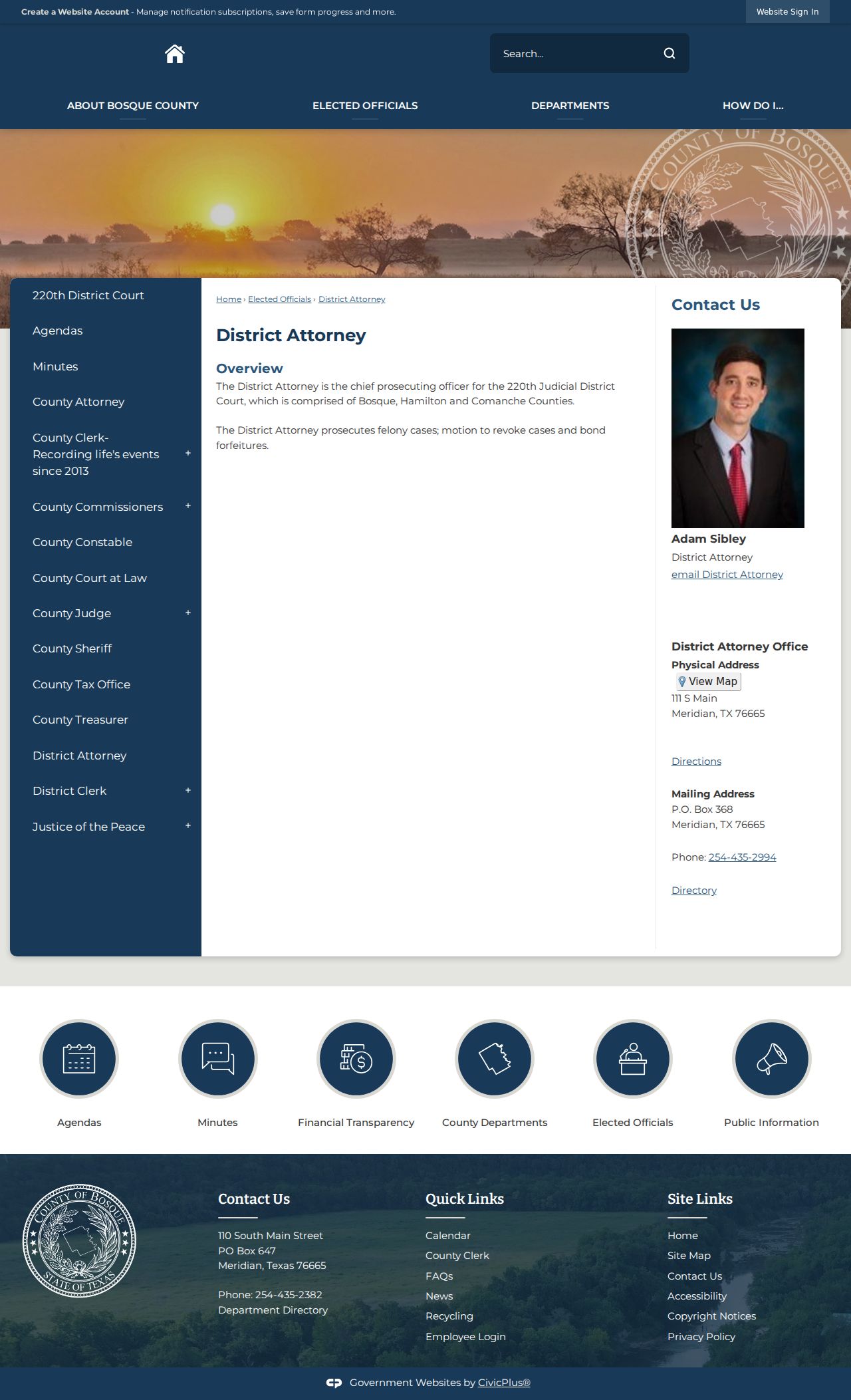The height and width of the screenshot is (1400, 851).
Task: Open CivicPlus® footer link
Action: pyautogui.click(x=504, y=1383)
